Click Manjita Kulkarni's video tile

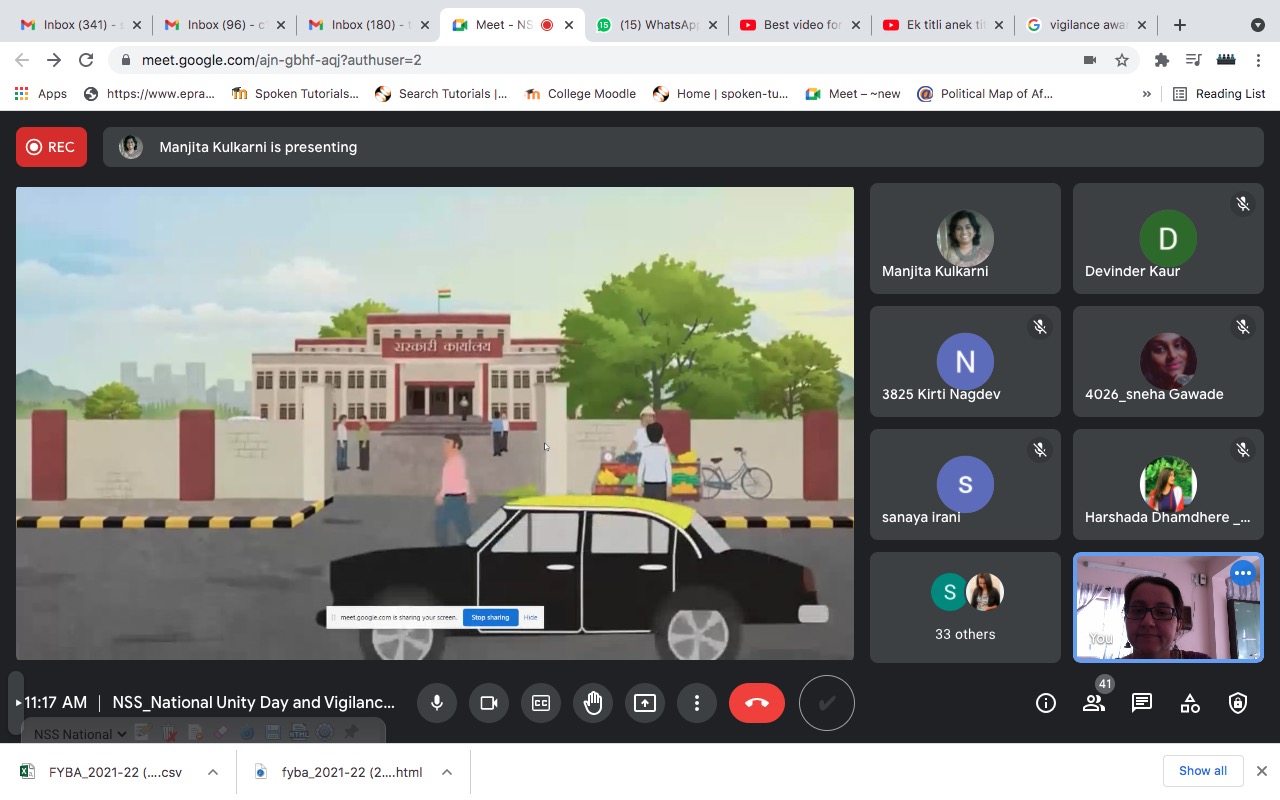(964, 238)
